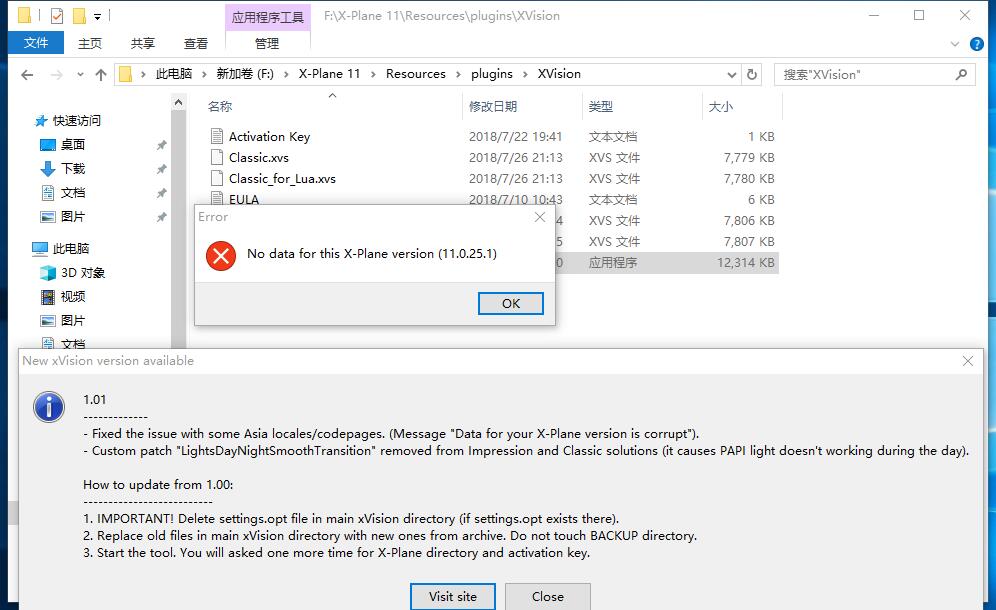
Task: Click 新加卷 (F:) in the breadcrumb
Action: coord(245,74)
